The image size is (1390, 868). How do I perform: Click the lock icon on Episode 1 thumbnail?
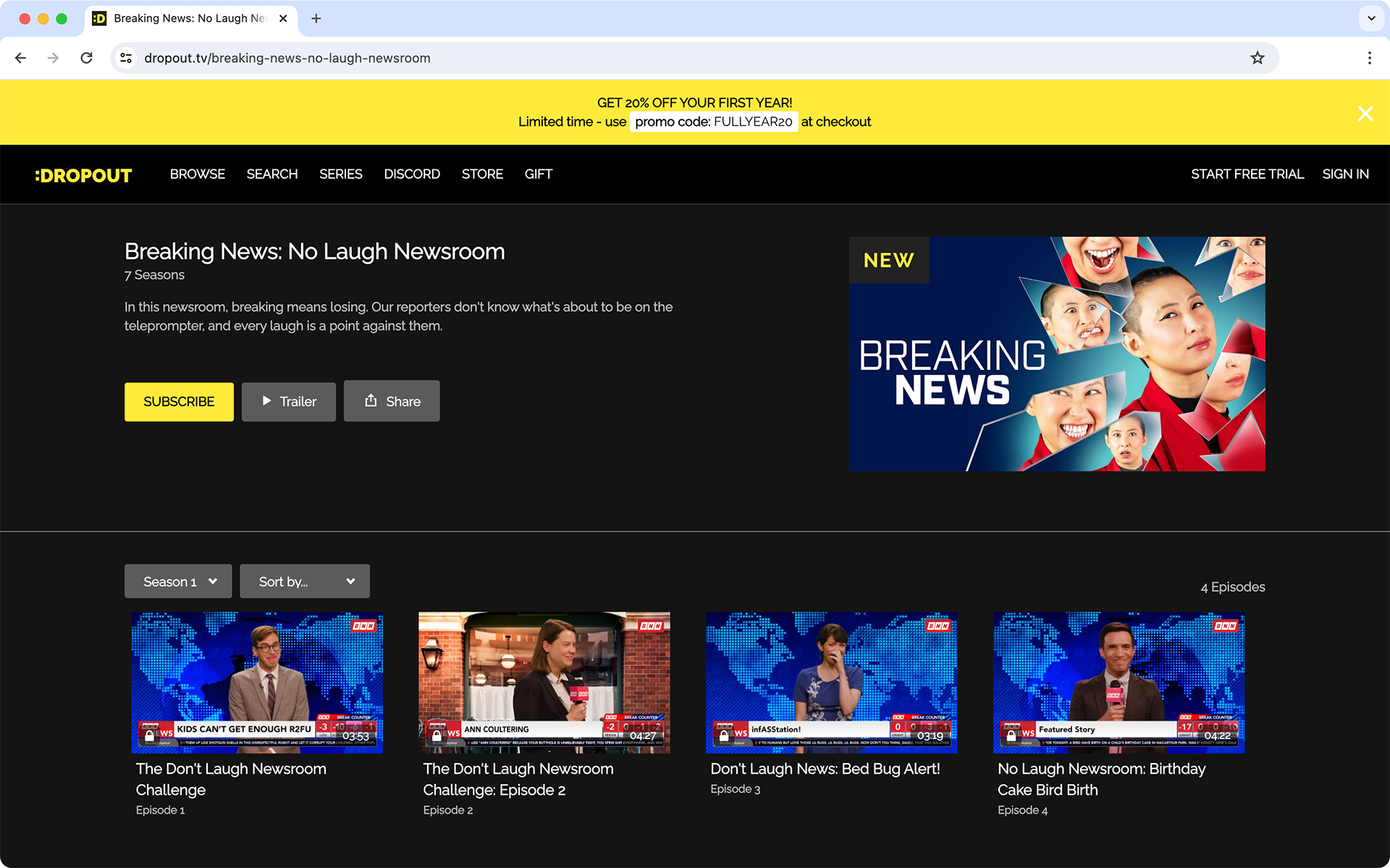point(149,736)
